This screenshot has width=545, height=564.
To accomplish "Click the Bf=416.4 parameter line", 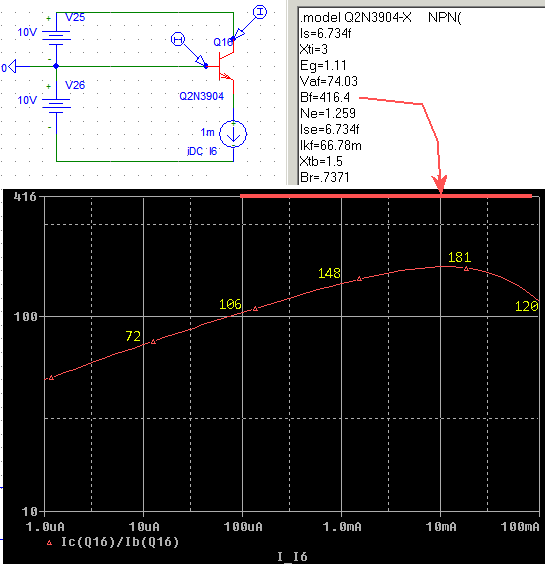I will point(325,97).
